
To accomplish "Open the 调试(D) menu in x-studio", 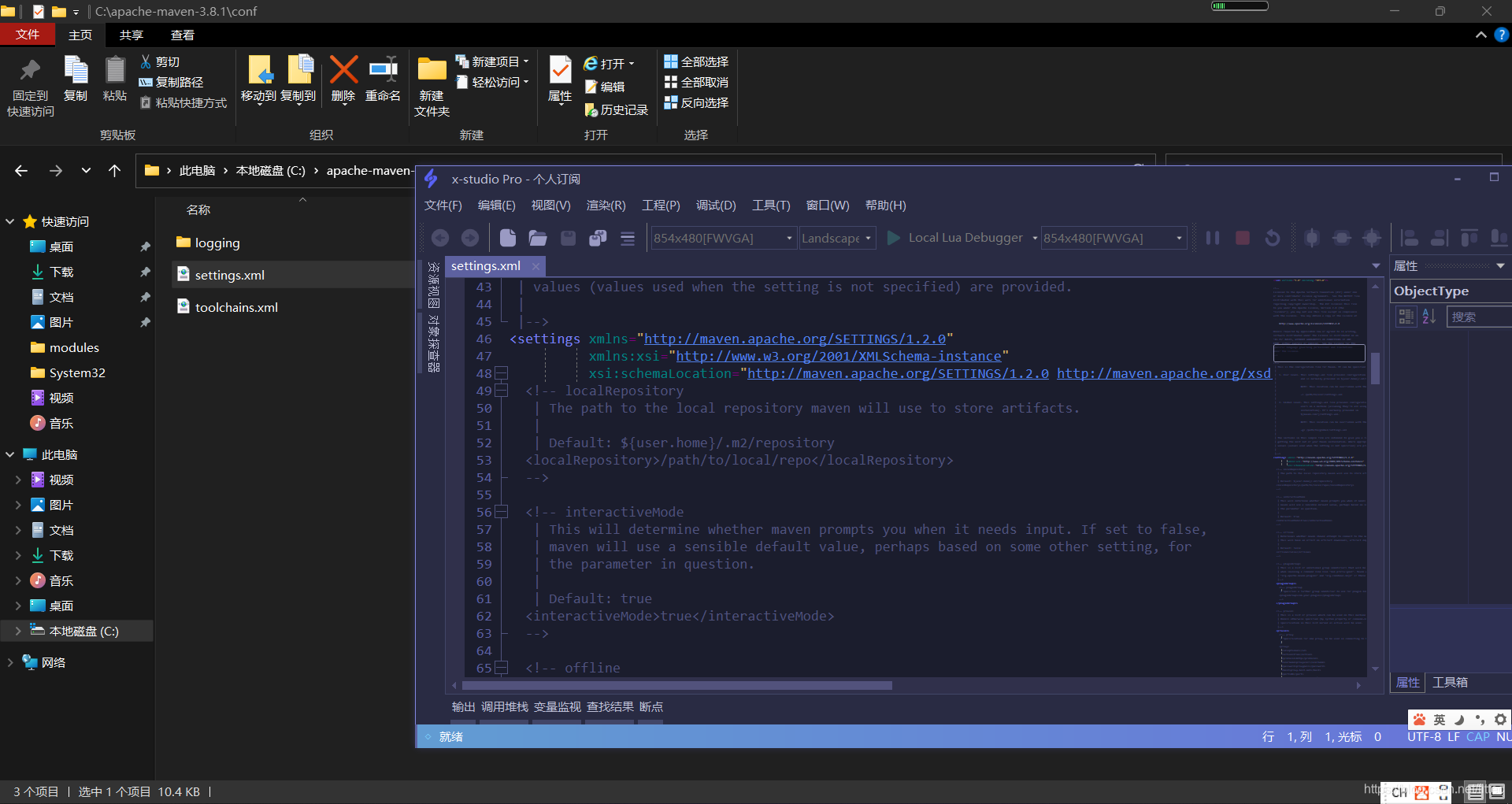I will (716, 206).
